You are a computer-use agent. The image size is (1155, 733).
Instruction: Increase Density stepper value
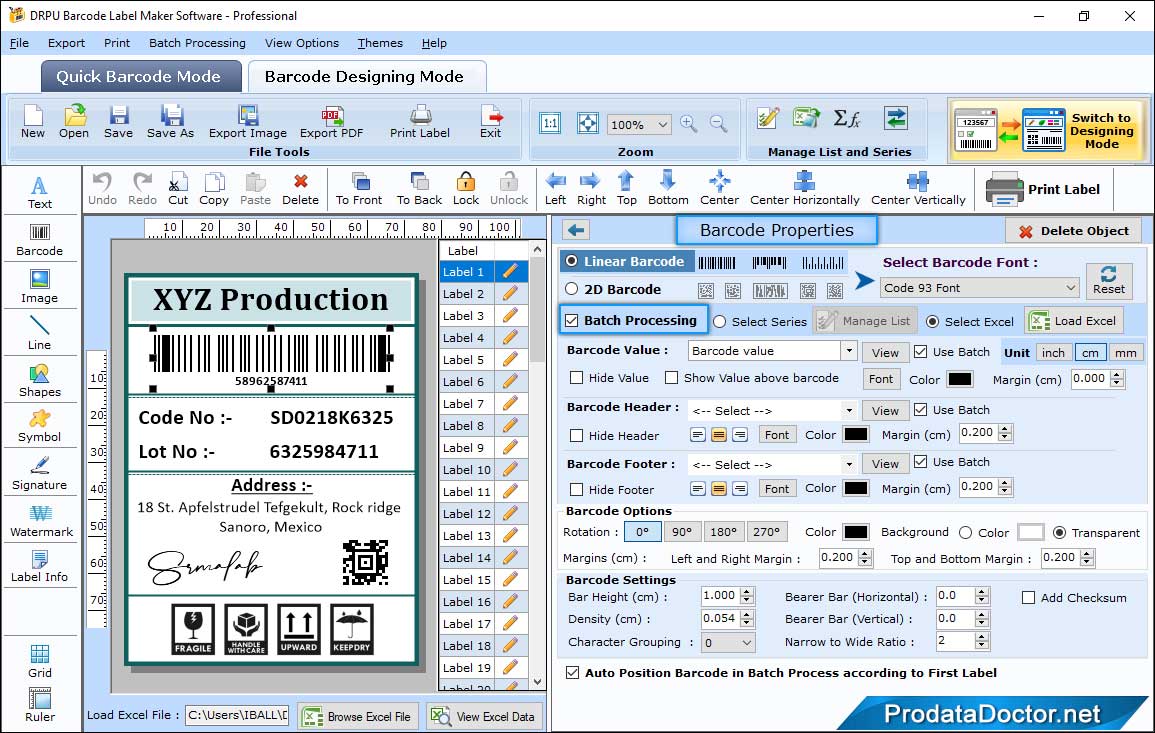pyautogui.click(x=747, y=614)
